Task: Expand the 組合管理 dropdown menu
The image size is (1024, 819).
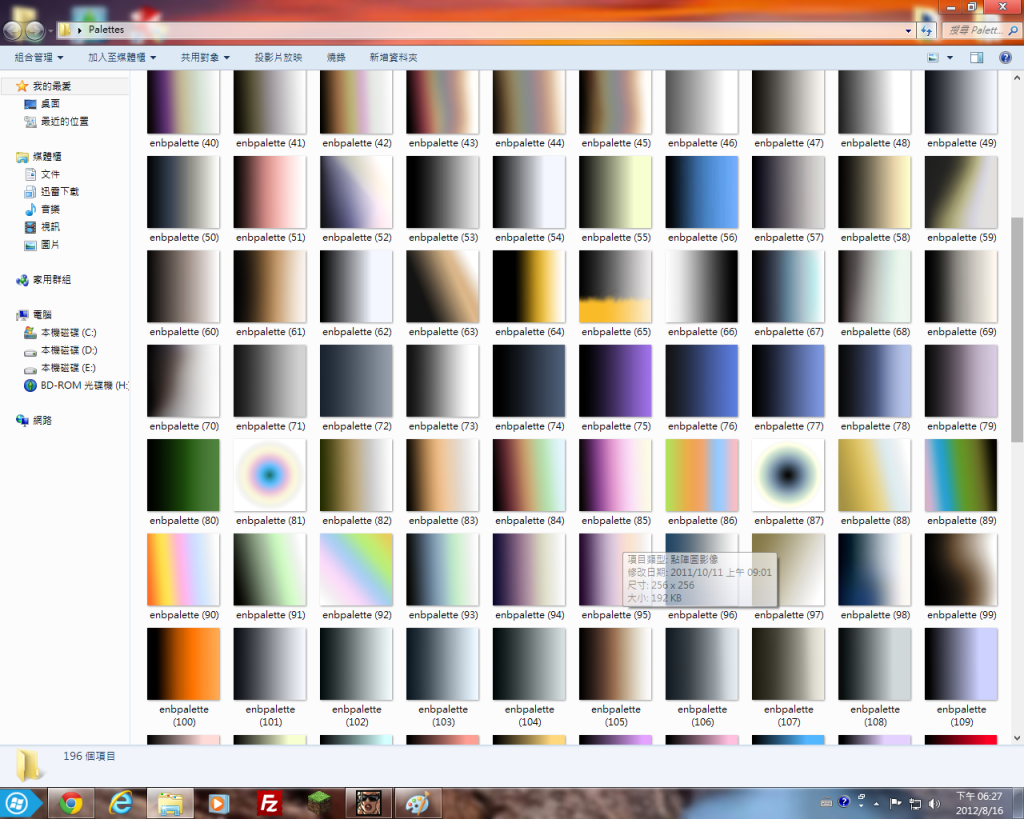Action: 39,58
